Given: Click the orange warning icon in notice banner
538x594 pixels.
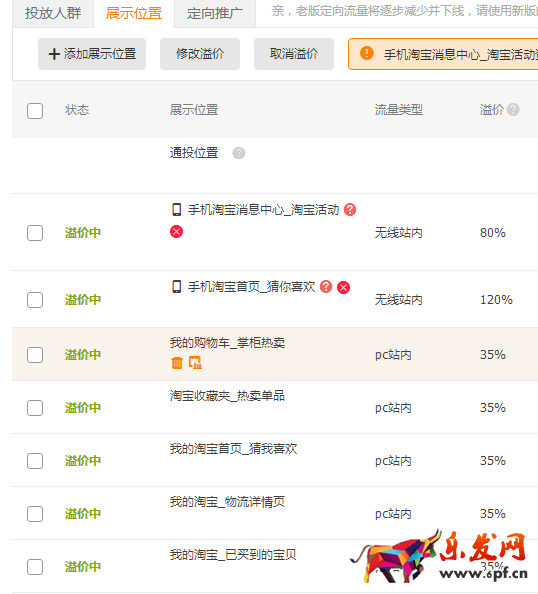Looking at the screenshot, I should [366, 53].
